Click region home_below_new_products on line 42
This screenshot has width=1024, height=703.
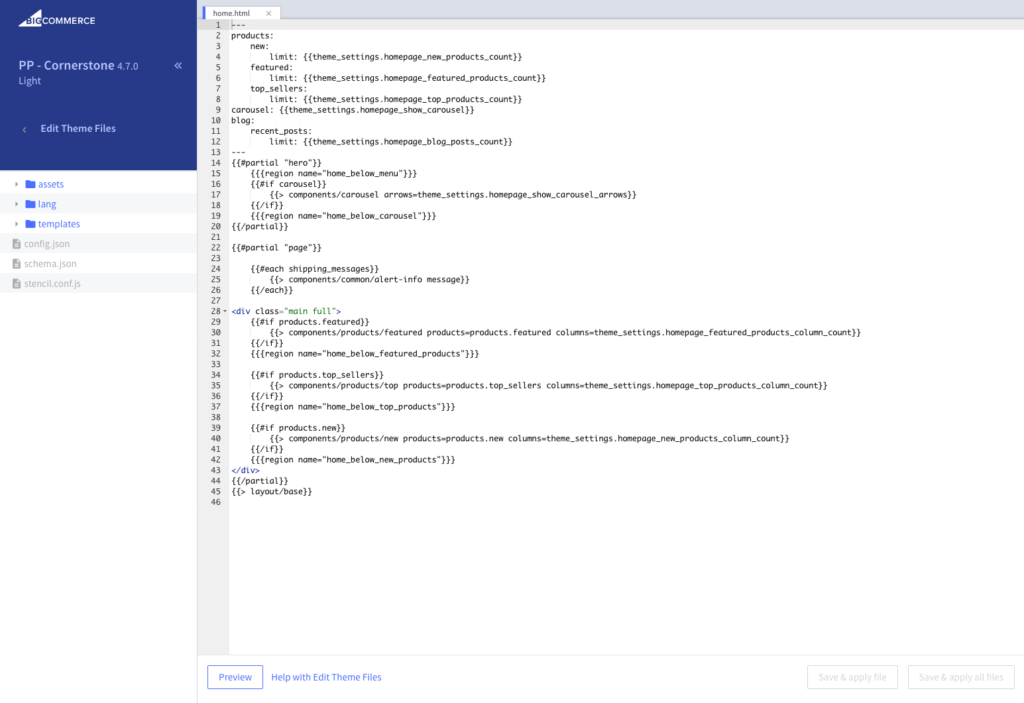click(353, 460)
